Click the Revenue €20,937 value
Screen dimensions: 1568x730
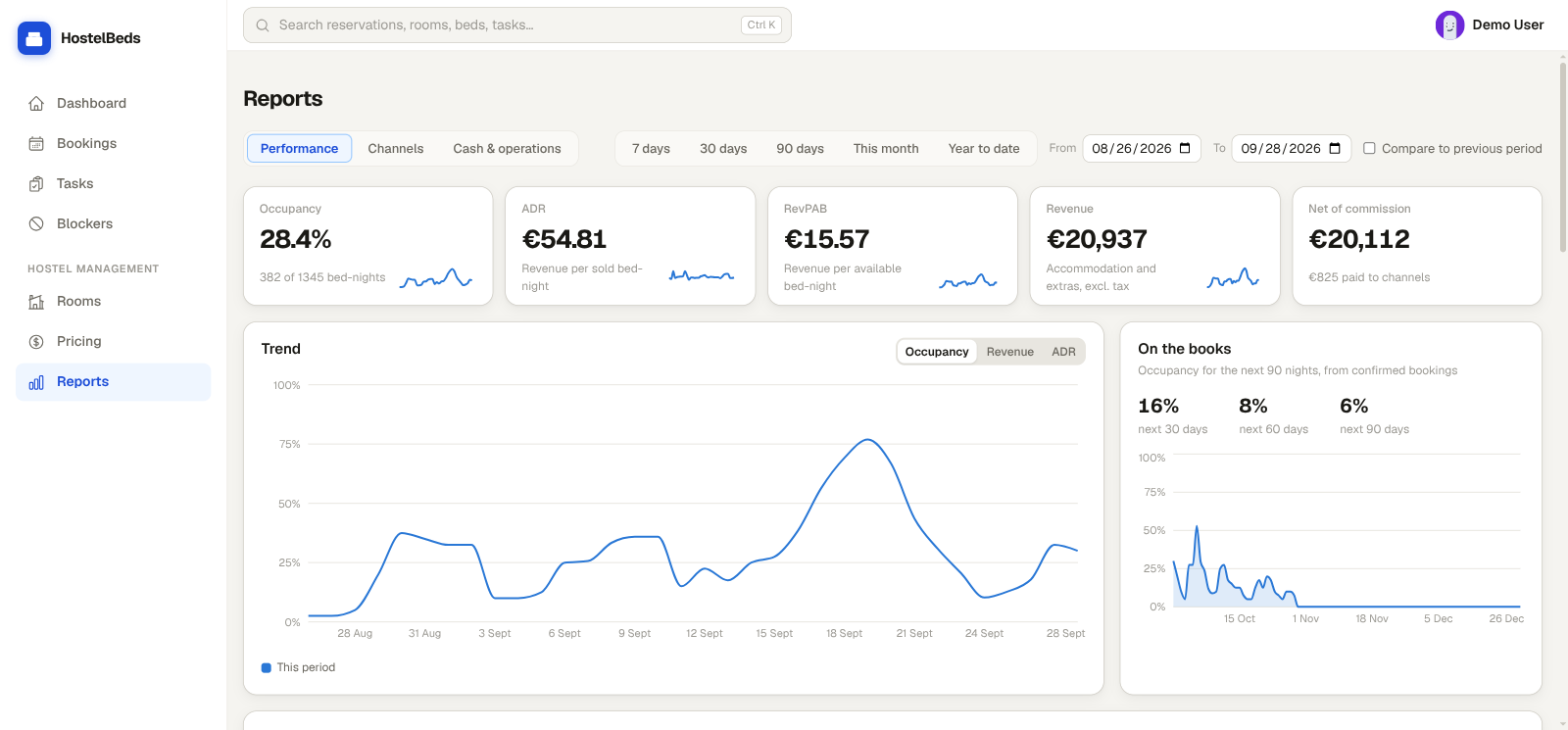(1097, 239)
